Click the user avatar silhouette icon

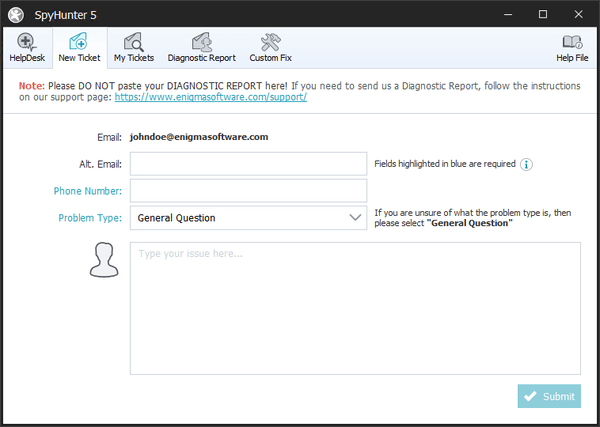[x=103, y=261]
